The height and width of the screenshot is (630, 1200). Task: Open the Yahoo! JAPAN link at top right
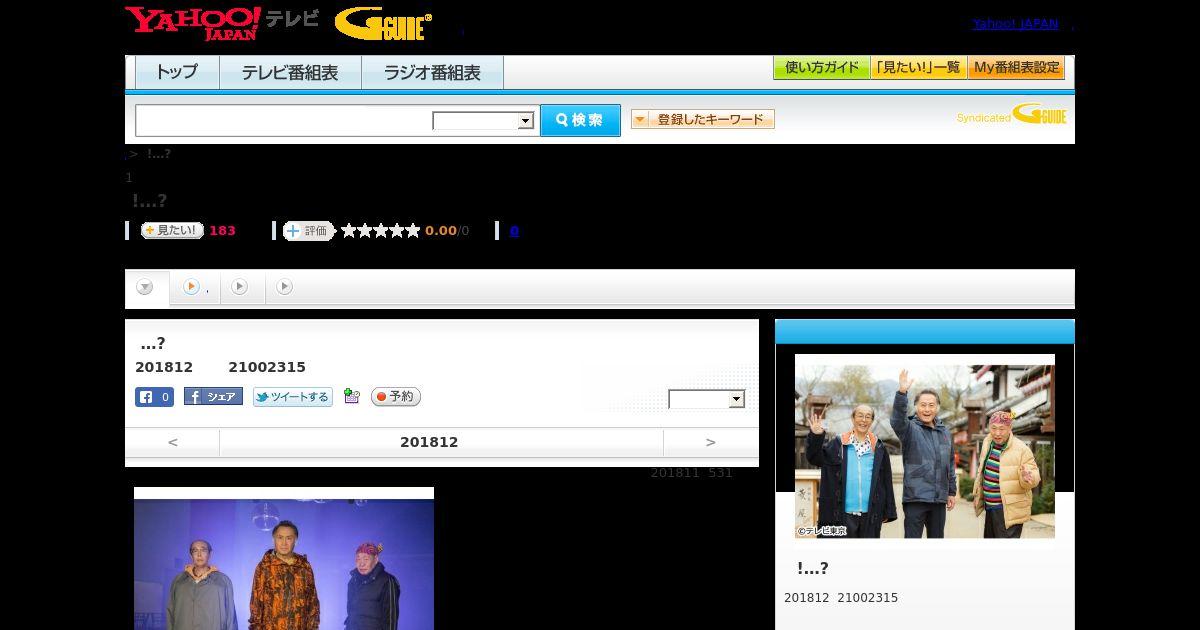1015,24
